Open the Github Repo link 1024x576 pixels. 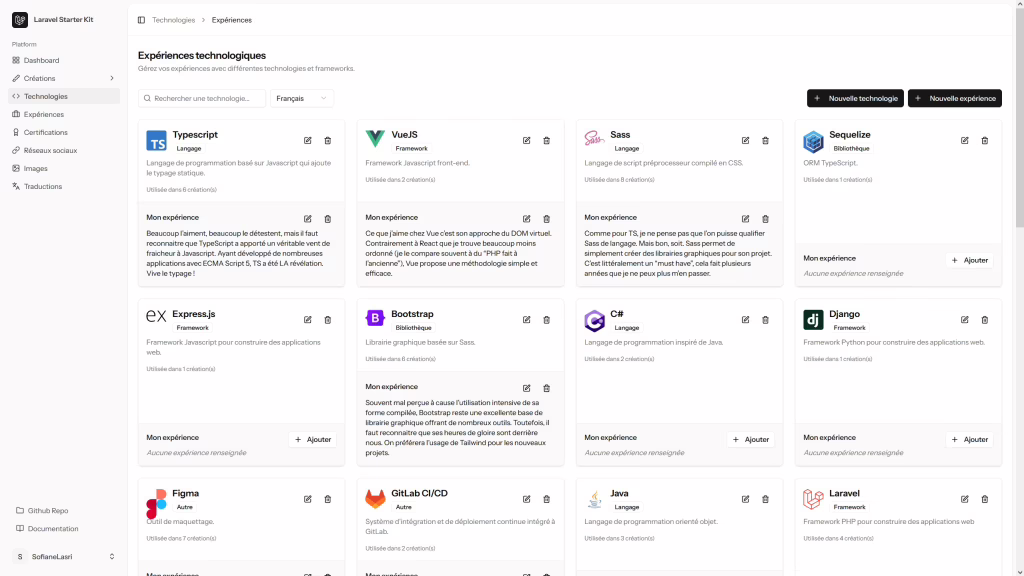[63, 511]
